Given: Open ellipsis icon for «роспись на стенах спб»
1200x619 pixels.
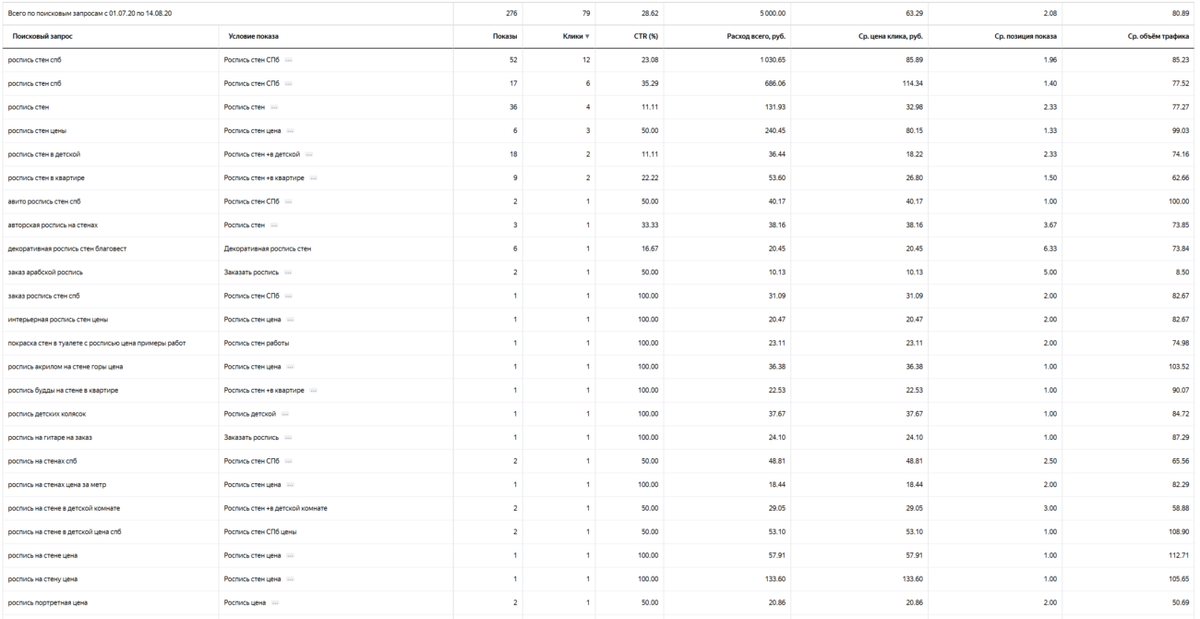Looking at the screenshot, I should pyautogui.click(x=288, y=462).
